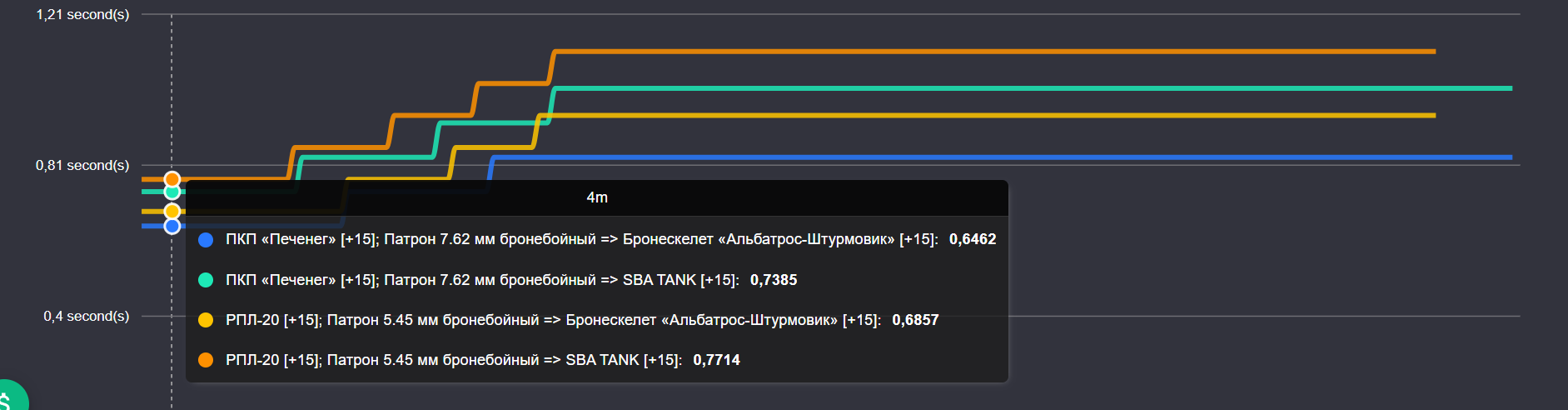Image resolution: width=1568 pixels, height=410 pixels.
Task: Click the 0,7714 value in the tooltip
Action: (716, 360)
